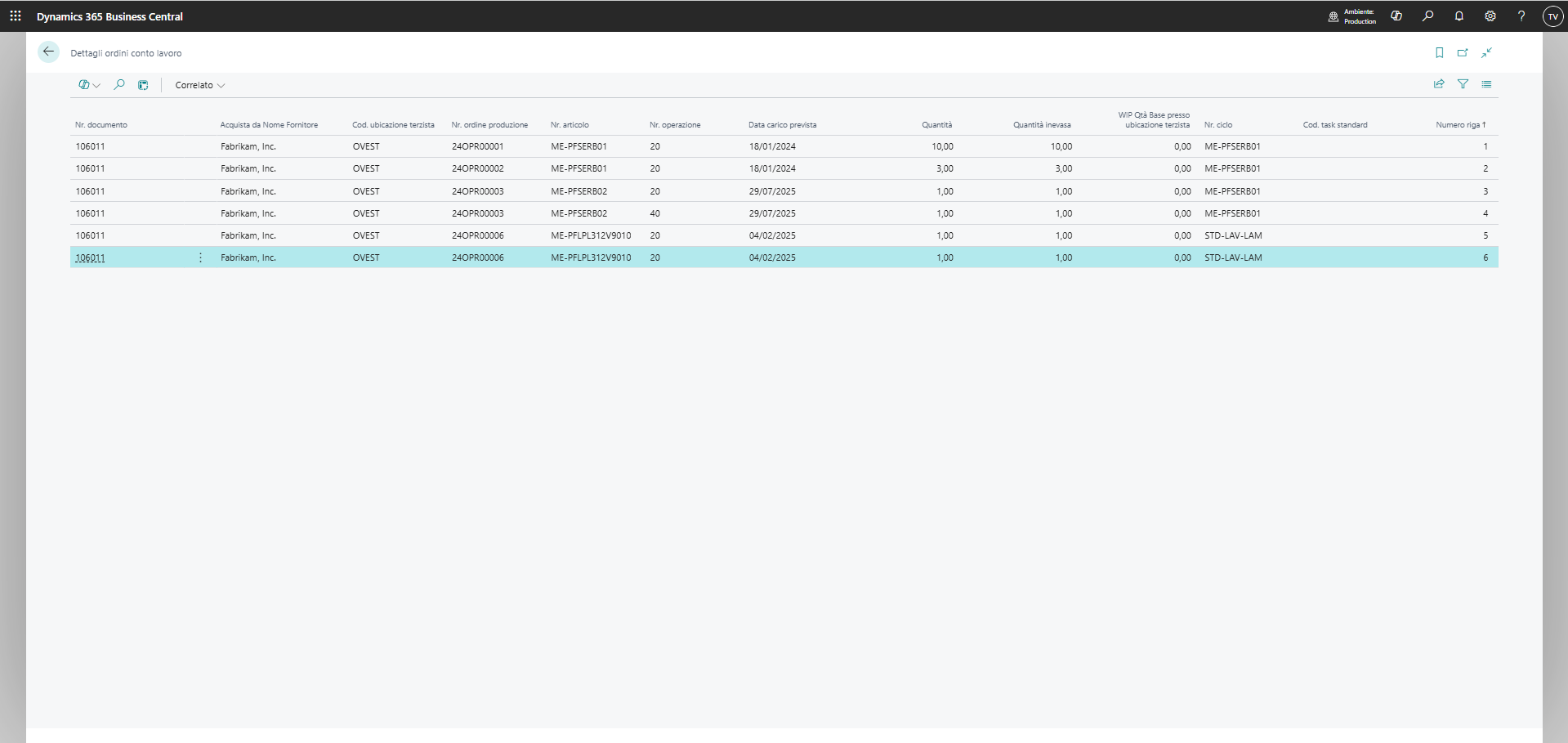Click the share icon
This screenshot has width=1568, height=743.
click(1439, 84)
